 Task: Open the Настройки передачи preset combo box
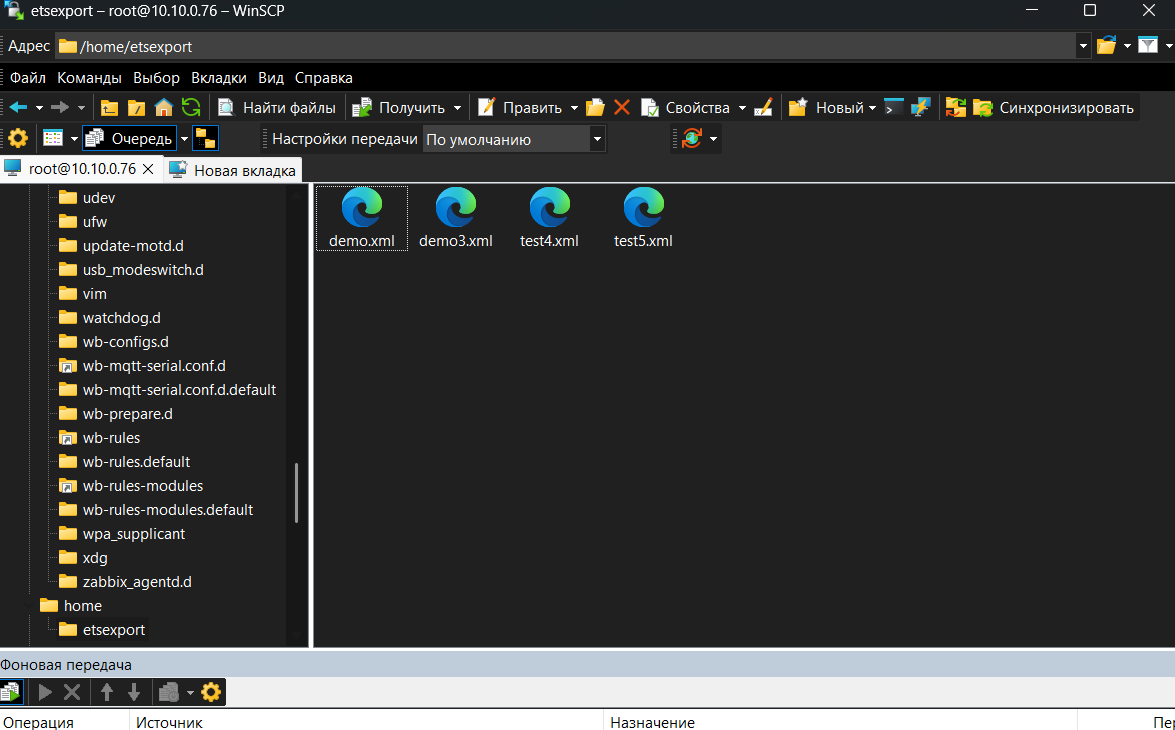pyautogui.click(x=514, y=139)
